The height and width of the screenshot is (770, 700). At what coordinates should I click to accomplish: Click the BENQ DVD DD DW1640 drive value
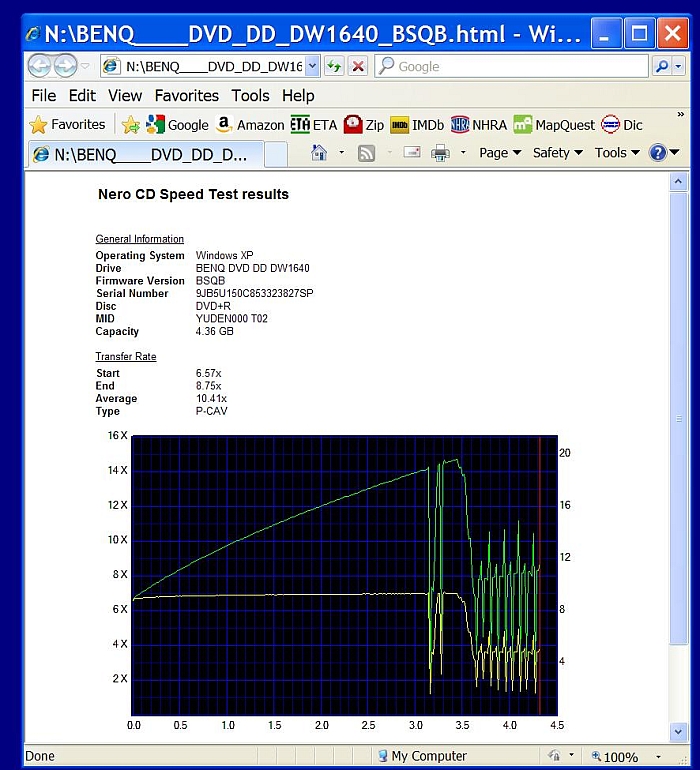tap(252, 268)
